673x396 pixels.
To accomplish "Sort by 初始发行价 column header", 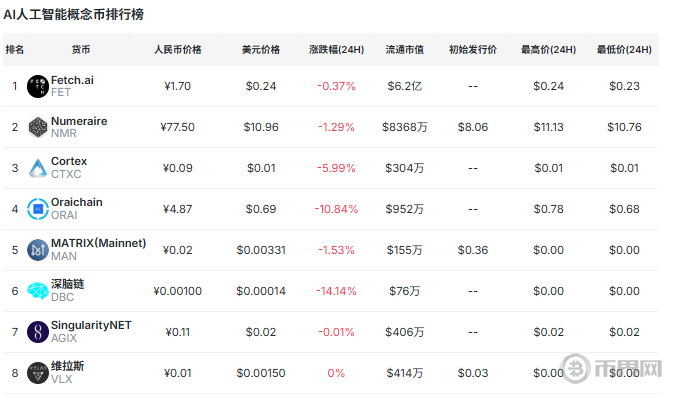I will (473, 50).
